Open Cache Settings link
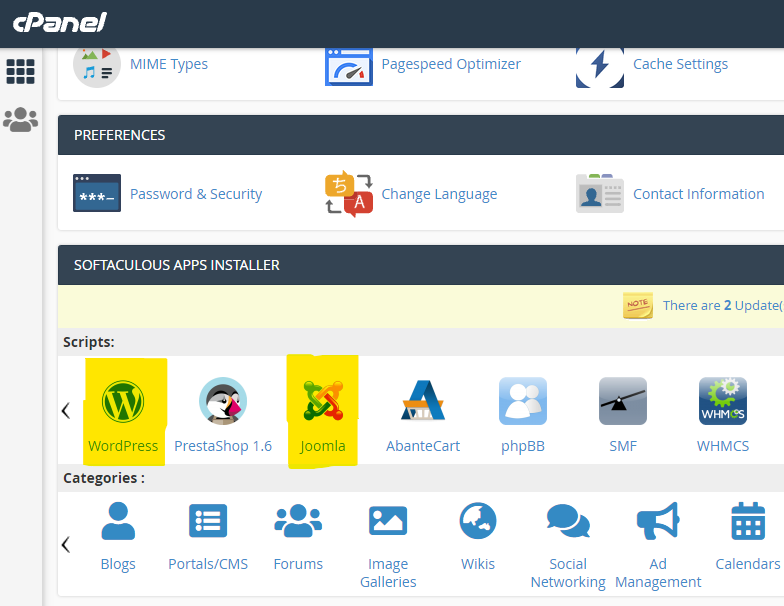 pyautogui.click(x=680, y=64)
